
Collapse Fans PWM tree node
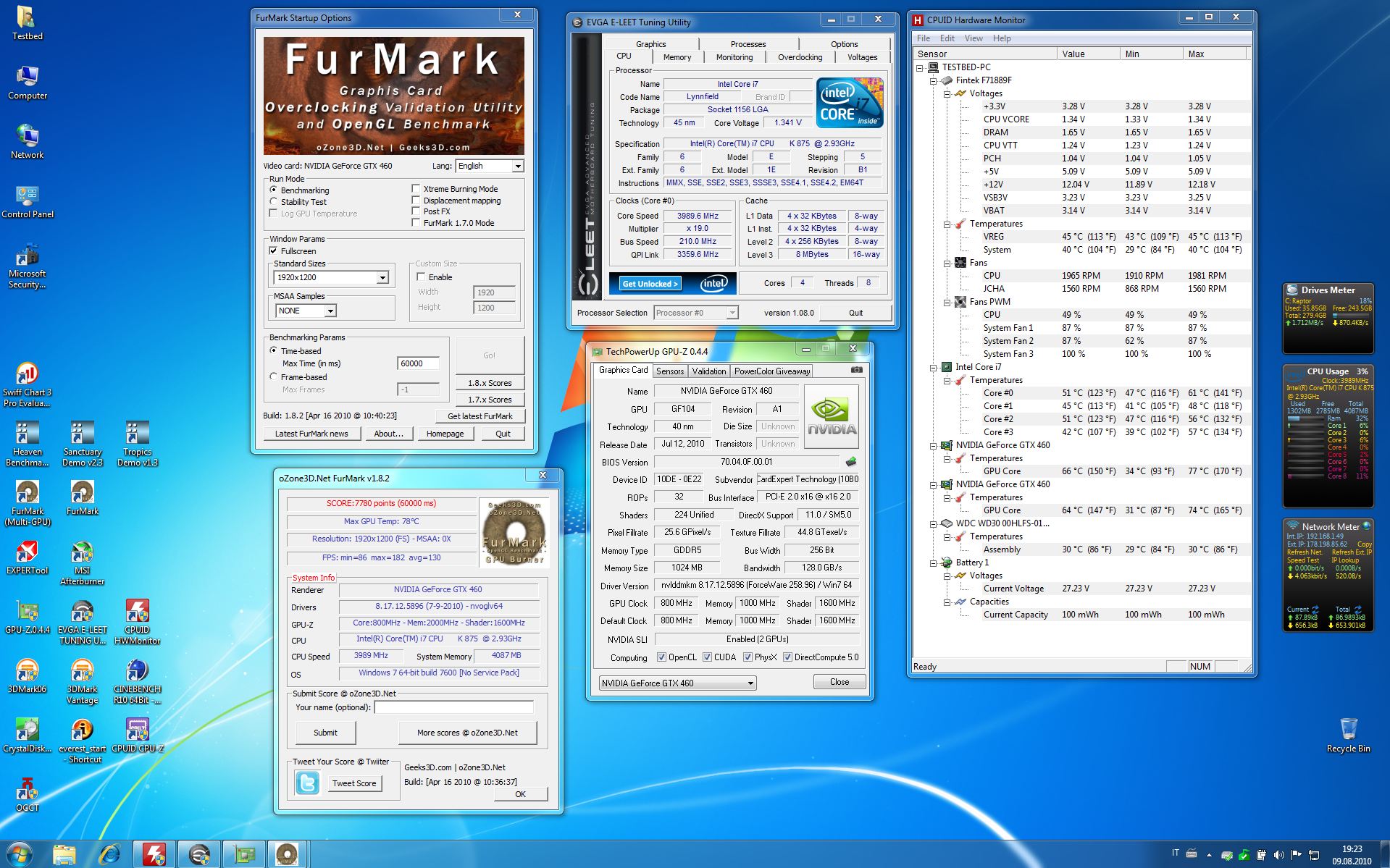click(x=947, y=302)
